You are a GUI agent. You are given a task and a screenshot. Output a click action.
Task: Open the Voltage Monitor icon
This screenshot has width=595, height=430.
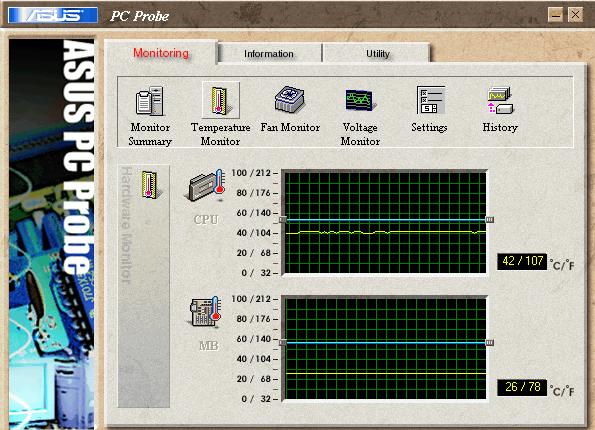click(360, 101)
